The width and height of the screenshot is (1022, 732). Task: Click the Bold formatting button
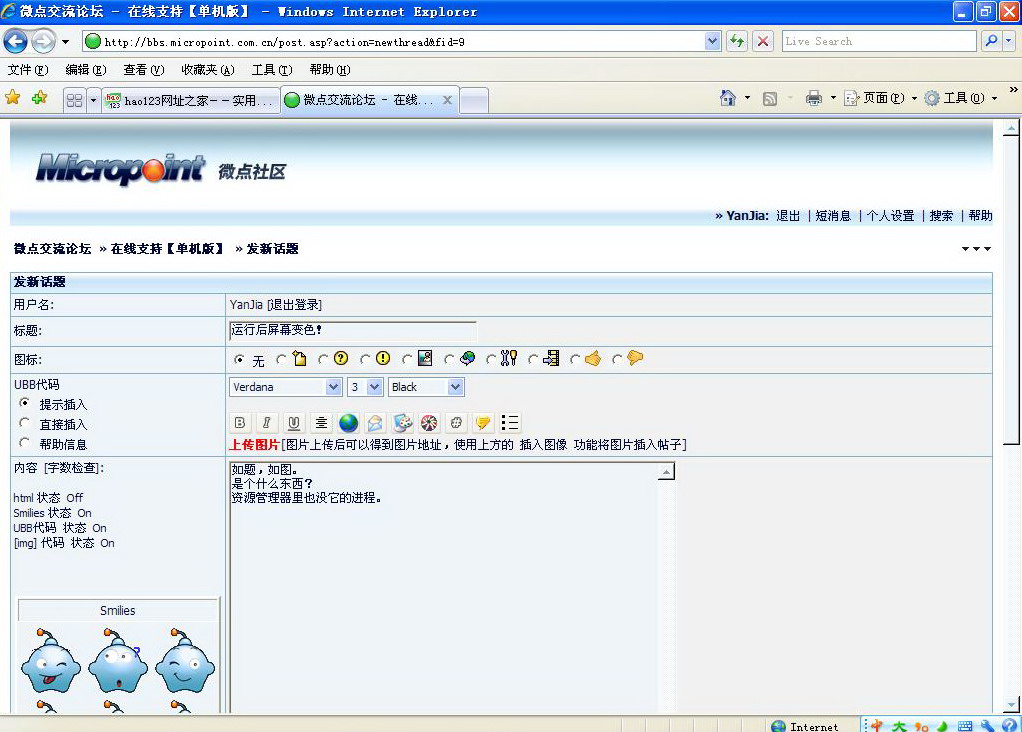coord(240,423)
